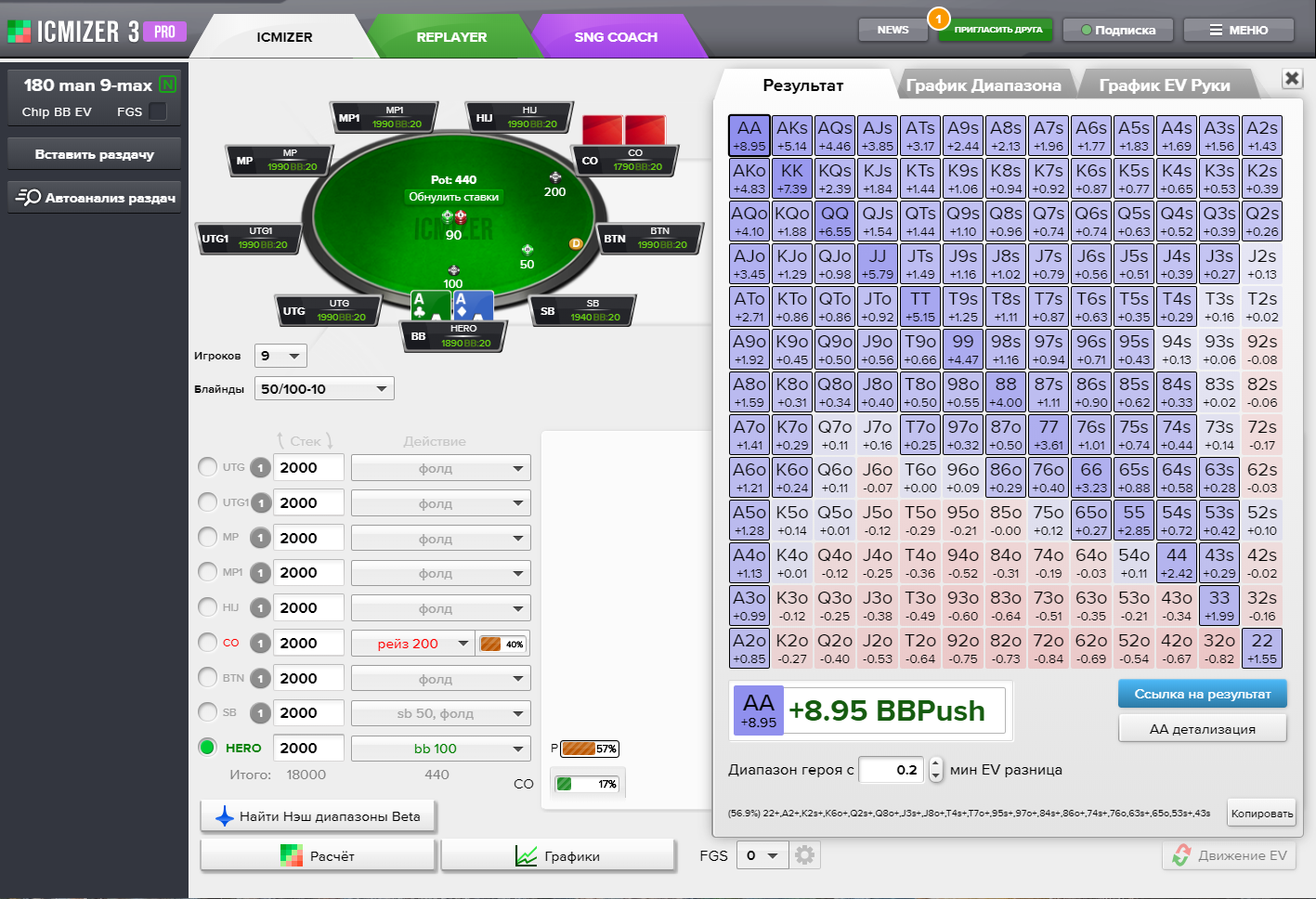Click the notification badge on invite friend
1316x899 pixels.
[x=938, y=18]
